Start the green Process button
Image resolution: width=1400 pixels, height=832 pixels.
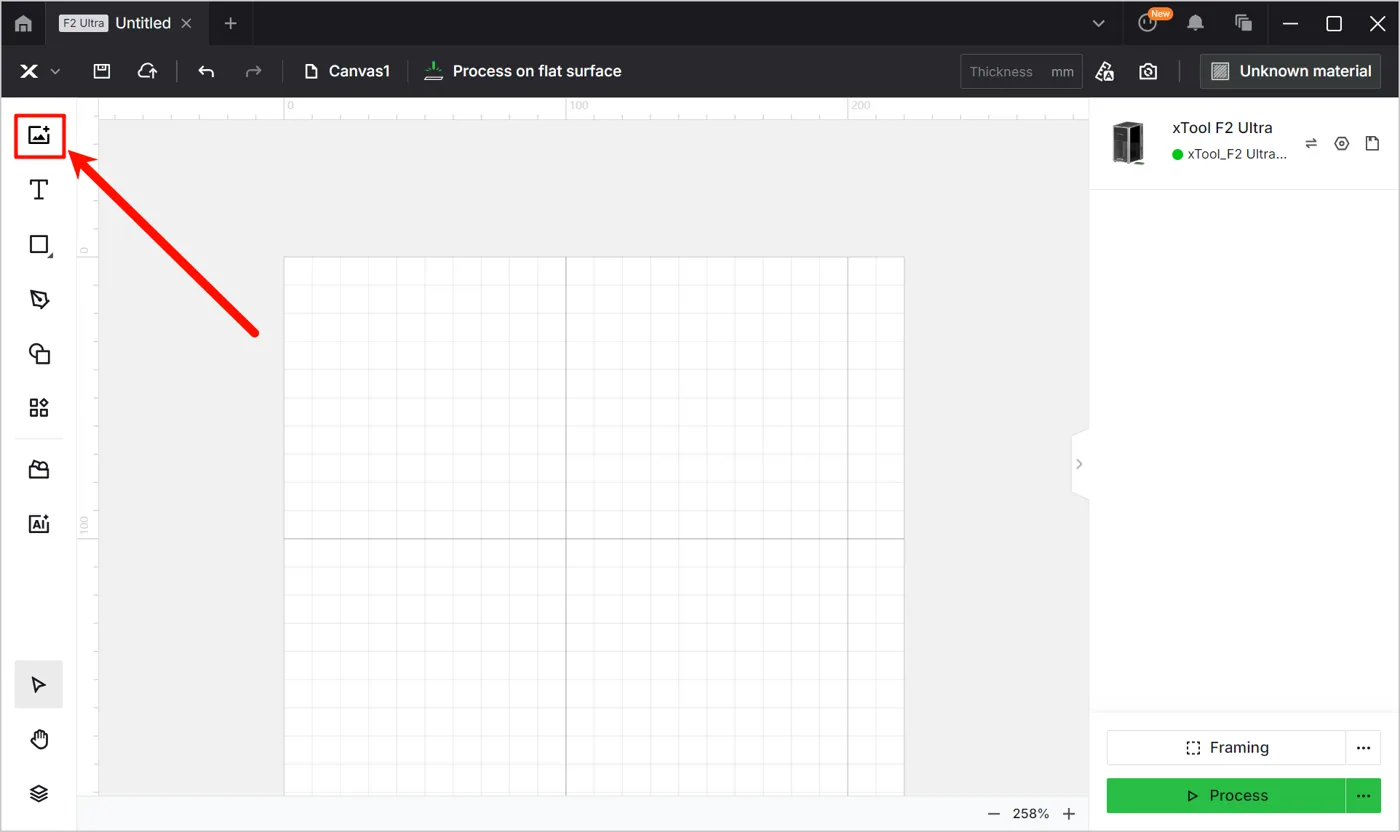(1226, 796)
